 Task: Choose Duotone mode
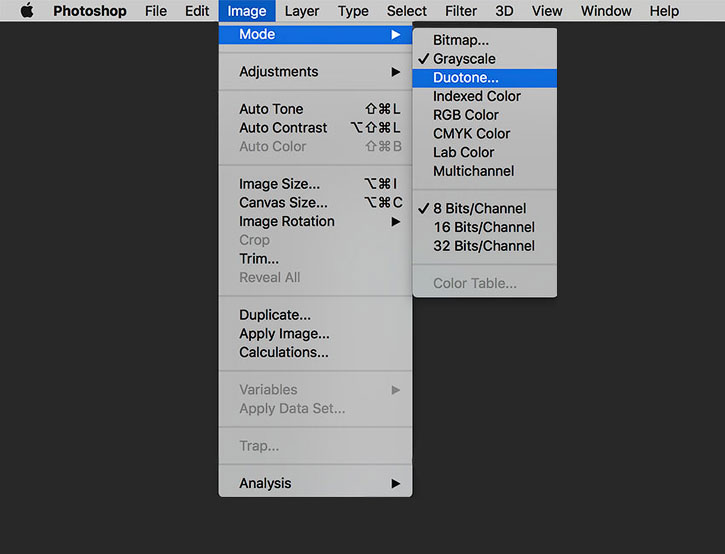[x=485, y=78]
